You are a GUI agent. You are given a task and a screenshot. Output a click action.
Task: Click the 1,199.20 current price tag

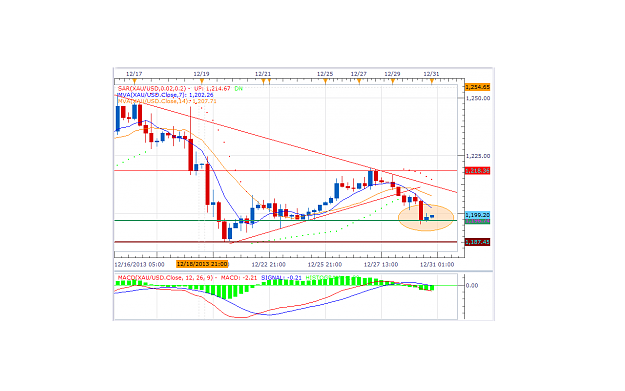click(478, 215)
